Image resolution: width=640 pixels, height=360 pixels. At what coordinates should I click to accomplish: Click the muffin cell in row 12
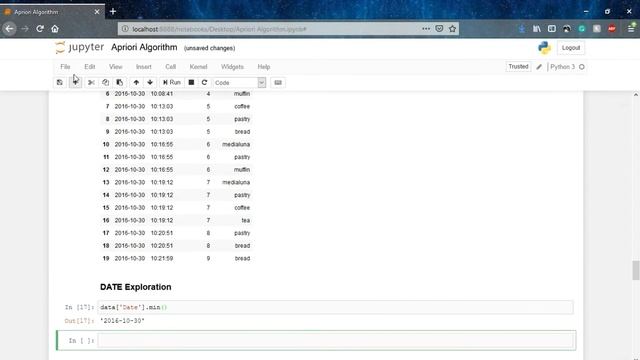click(x=242, y=170)
